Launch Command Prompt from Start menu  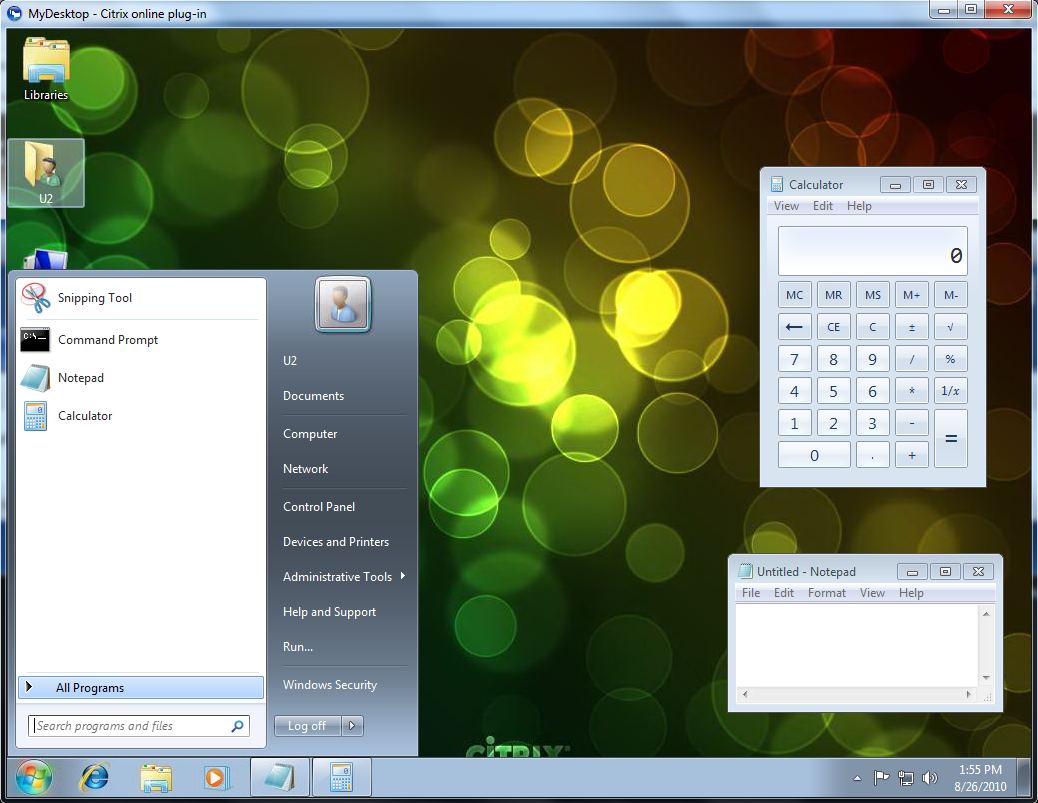pos(107,340)
